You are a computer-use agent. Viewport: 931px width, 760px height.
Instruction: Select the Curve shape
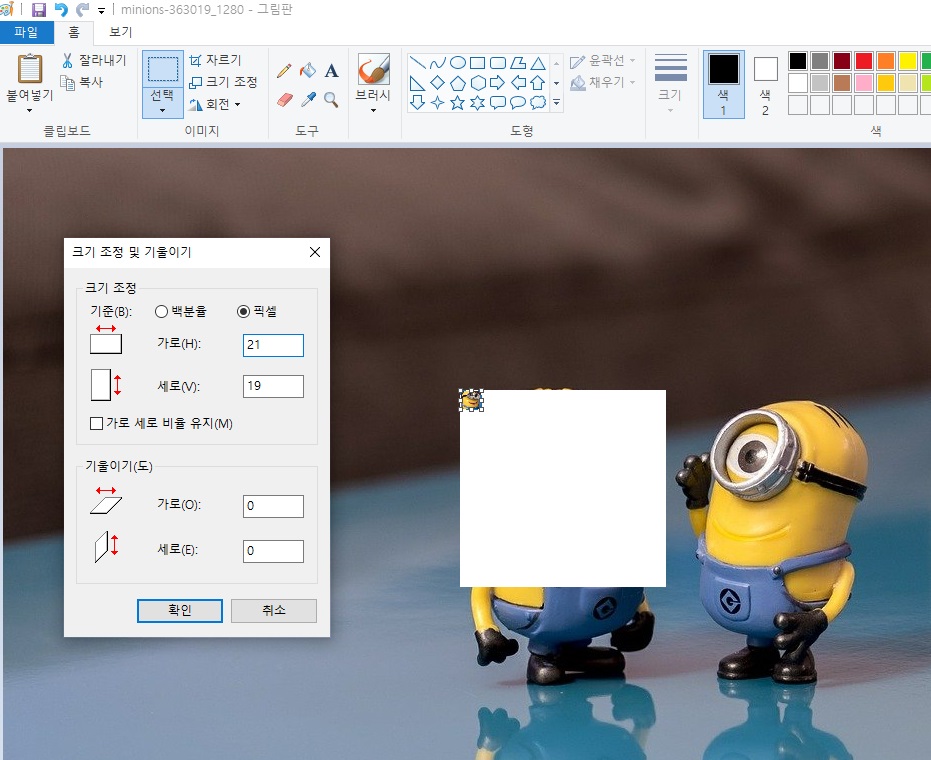click(438, 63)
